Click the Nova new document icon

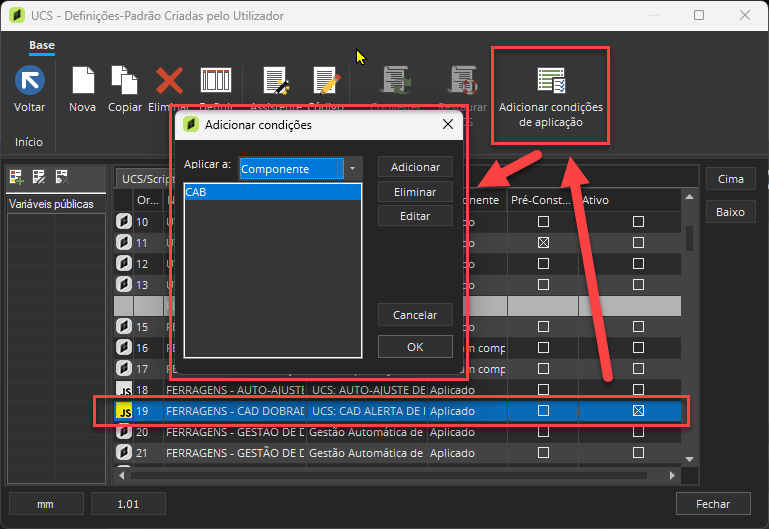pos(82,81)
